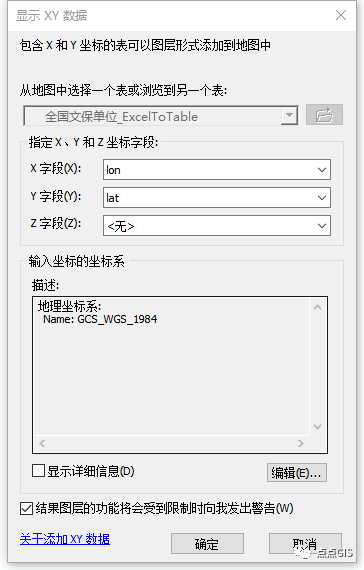Expand the Z 字段 dropdown showing <无>
The width and height of the screenshot is (364, 570).
(217, 226)
